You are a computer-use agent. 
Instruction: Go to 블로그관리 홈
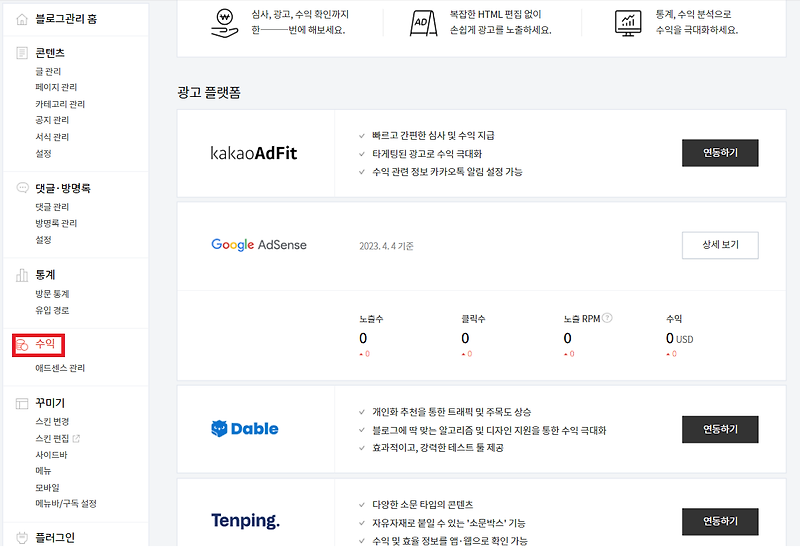[66, 19]
